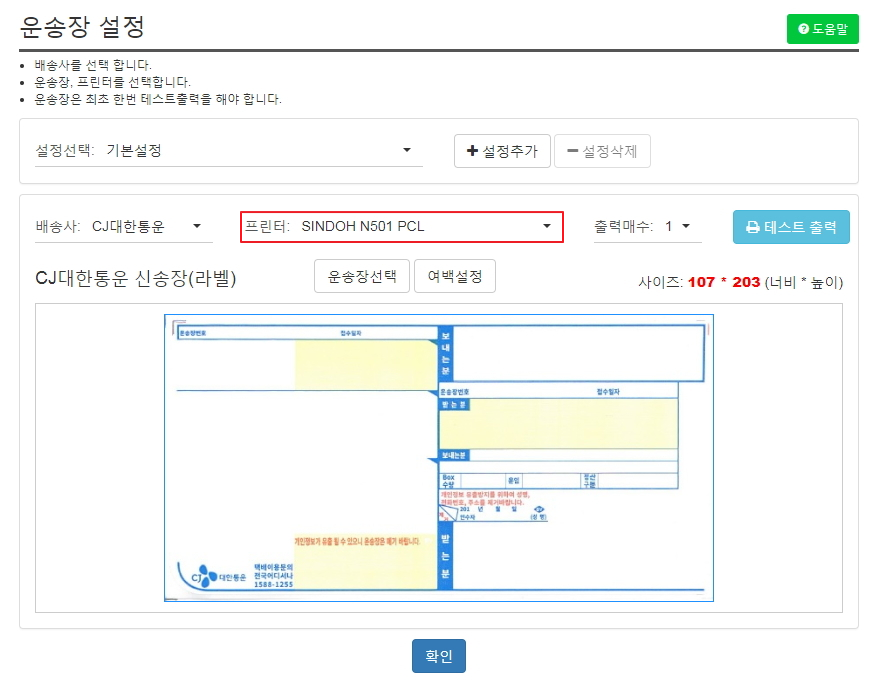Click the instruction line 운송장, 프린터를 선택합니다.
878x687 pixels.
[113, 82]
